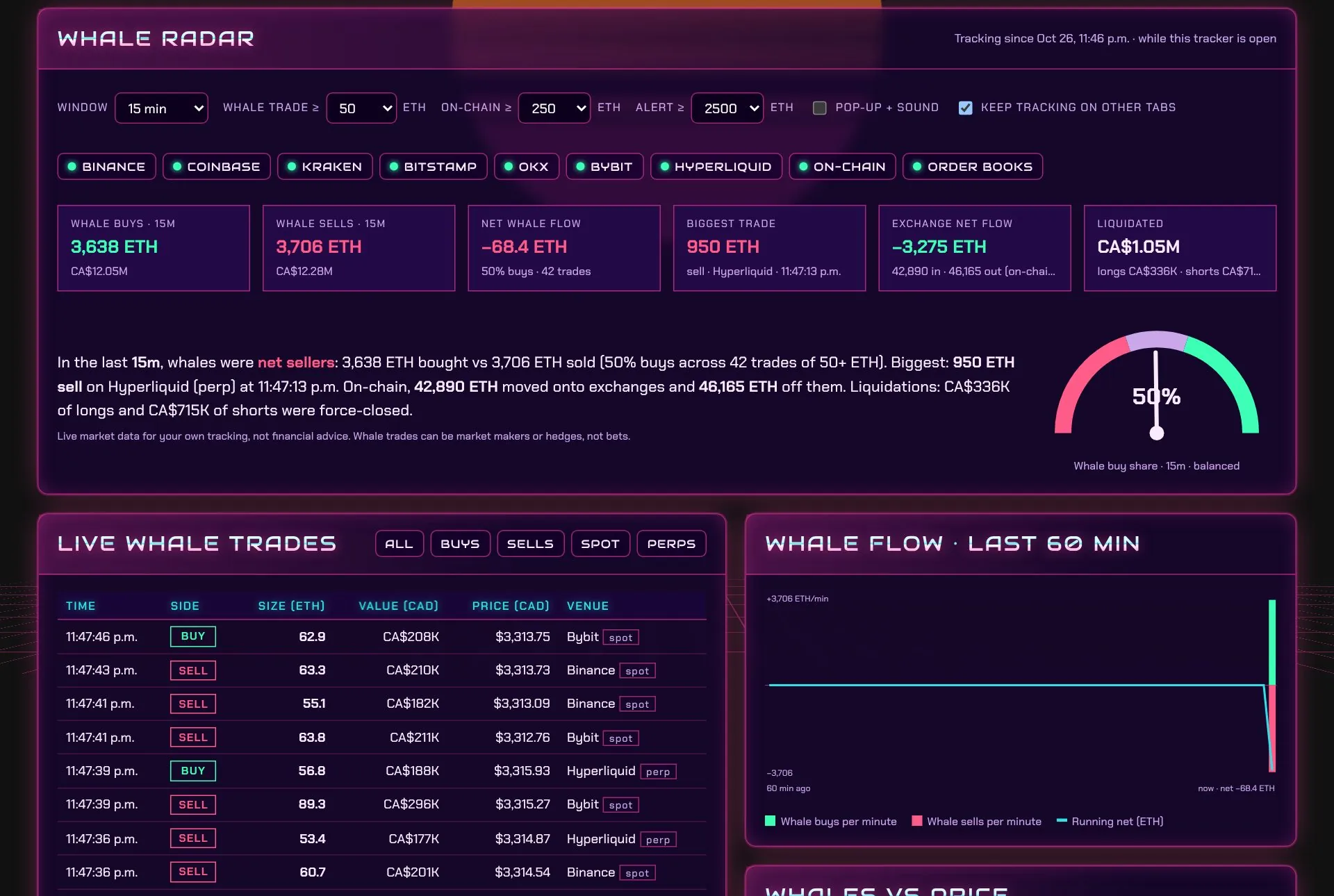The height and width of the screenshot is (896, 1334).
Task: Click the CA$211K value cell
Action: 414,738
